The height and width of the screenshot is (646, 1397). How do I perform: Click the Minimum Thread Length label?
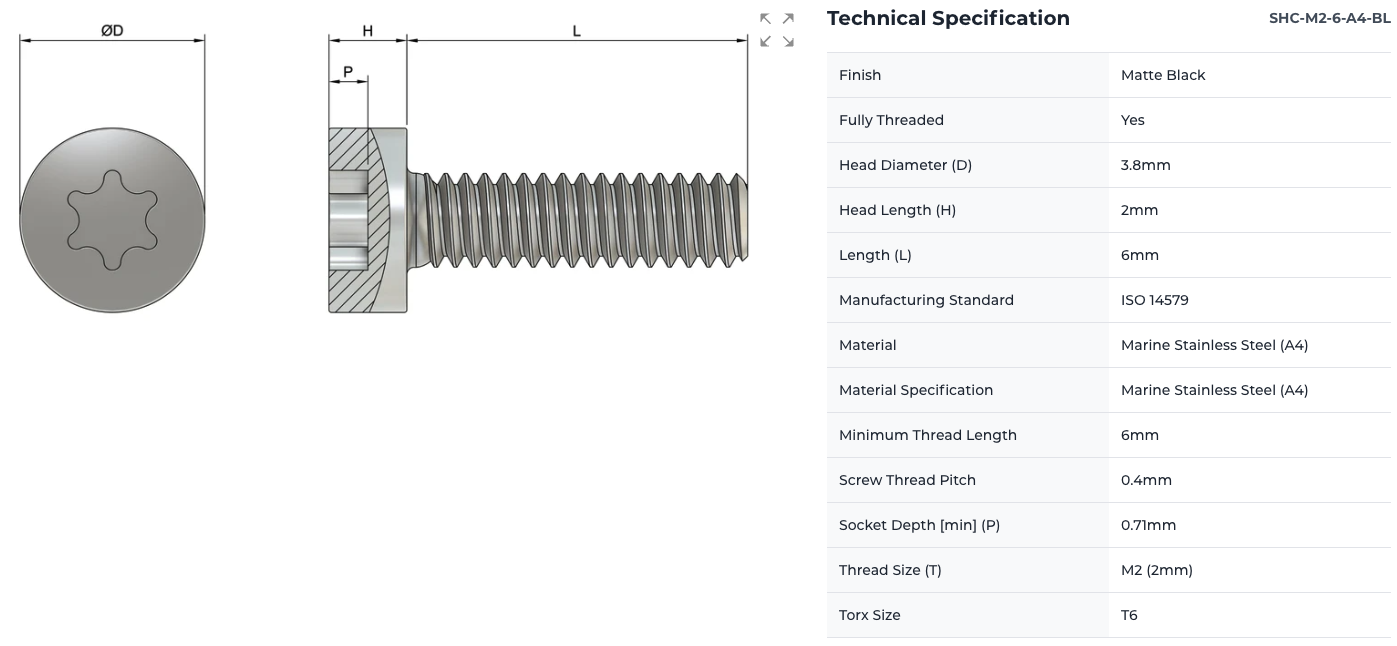[927, 435]
